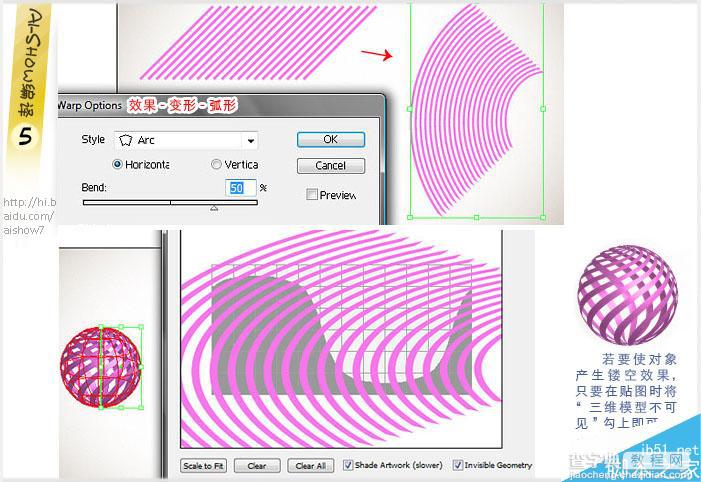Click the red arrow between stripe shapes
This screenshot has height=482, width=701.
pos(376,54)
